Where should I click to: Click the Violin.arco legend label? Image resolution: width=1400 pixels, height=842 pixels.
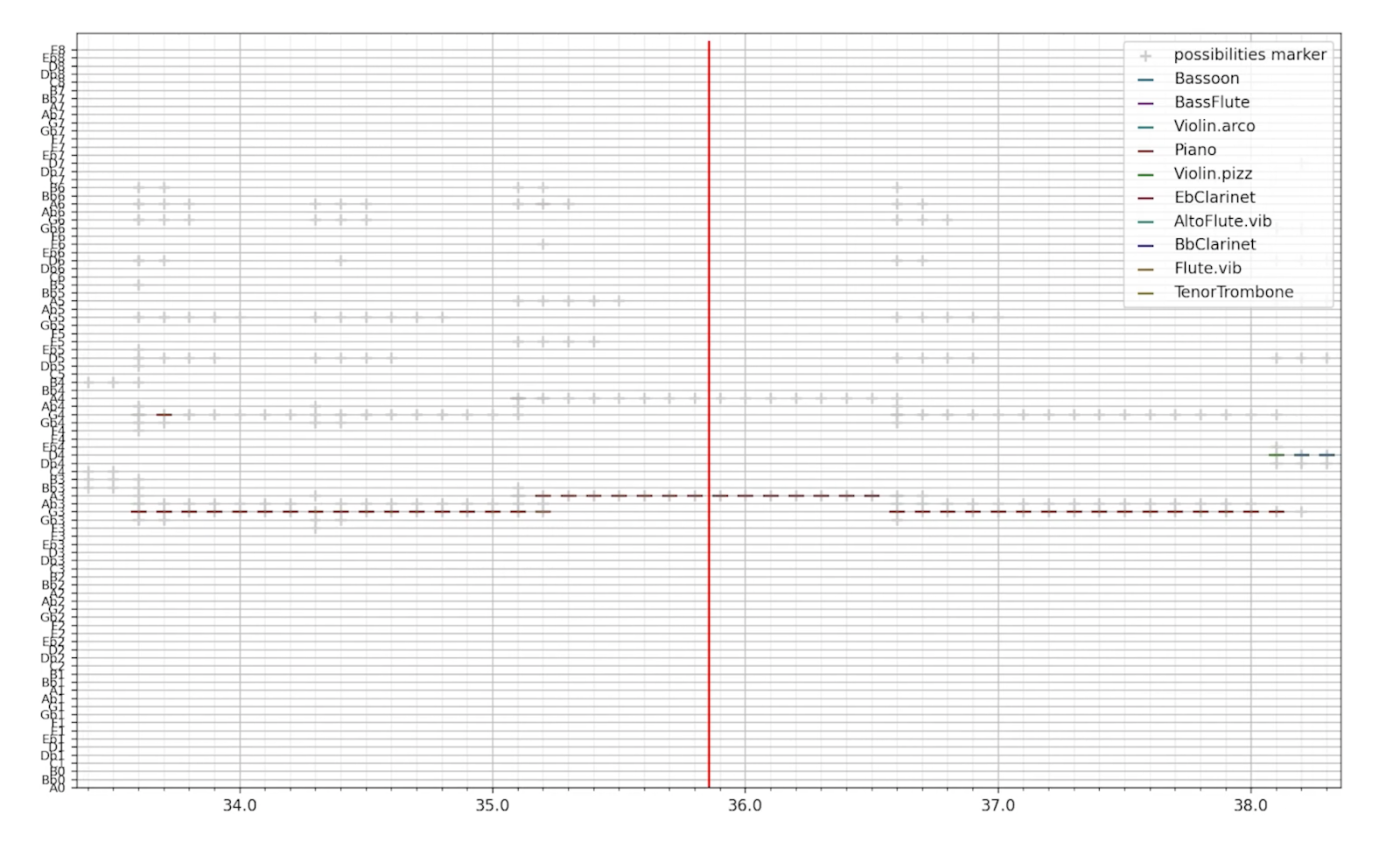point(1214,126)
